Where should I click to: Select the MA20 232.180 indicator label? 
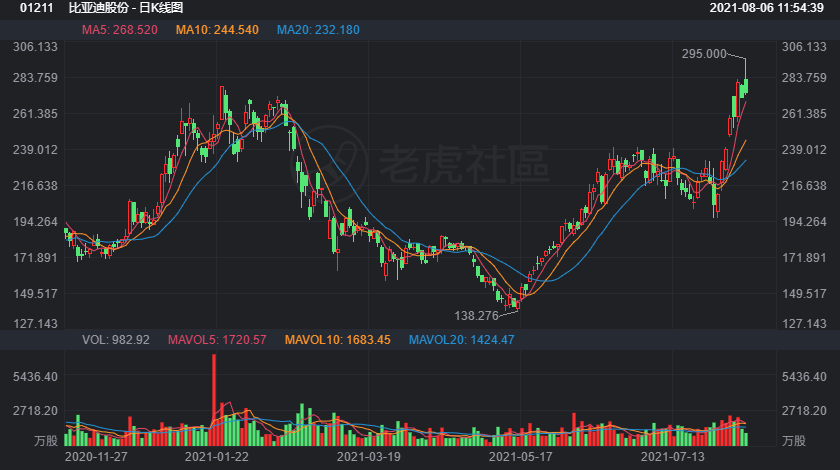318,30
